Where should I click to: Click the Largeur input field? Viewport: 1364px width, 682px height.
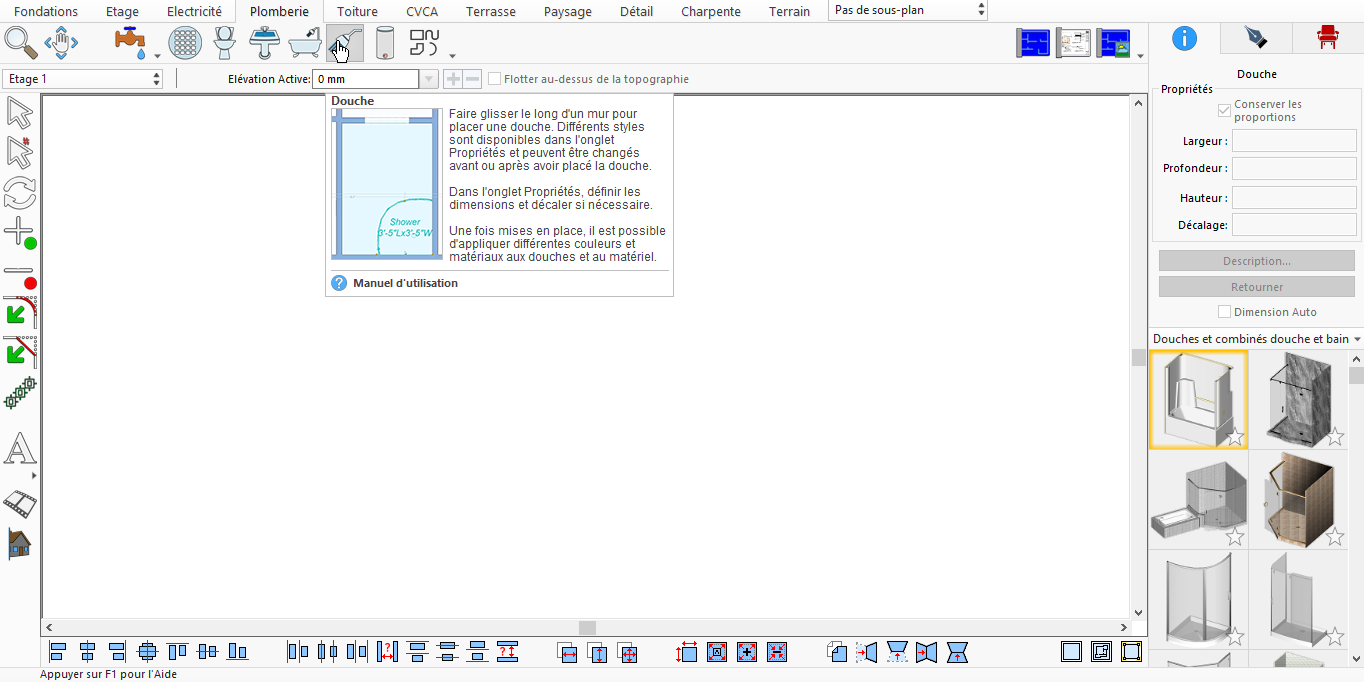click(x=1294, y=141)
